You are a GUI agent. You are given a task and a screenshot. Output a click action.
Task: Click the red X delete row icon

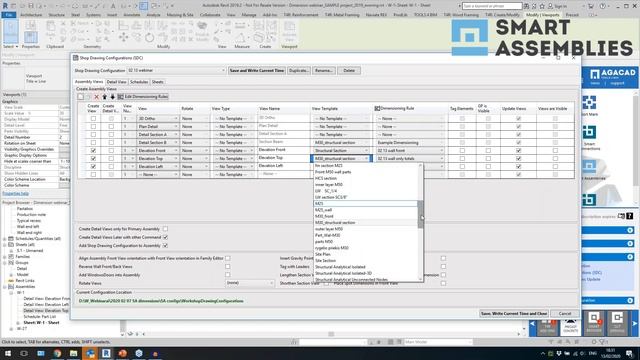(97, 97)
